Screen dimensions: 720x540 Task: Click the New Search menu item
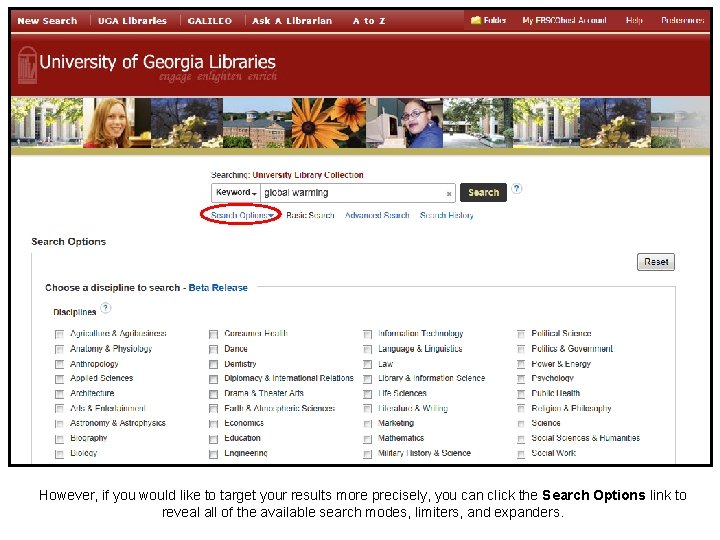(x=47, y=21)
